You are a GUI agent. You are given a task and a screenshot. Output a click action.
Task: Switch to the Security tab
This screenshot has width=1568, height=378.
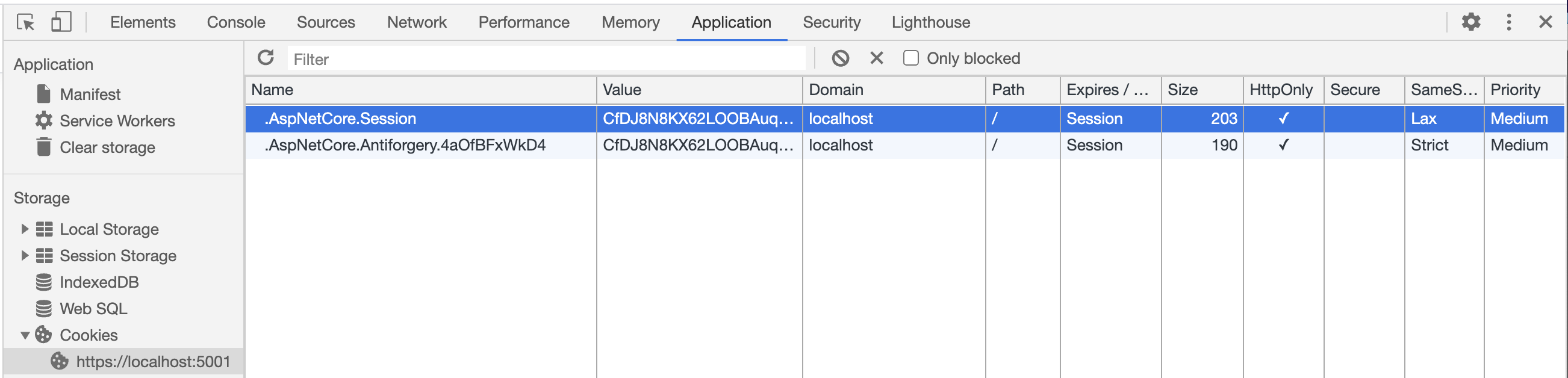click(x=832, y=22)
